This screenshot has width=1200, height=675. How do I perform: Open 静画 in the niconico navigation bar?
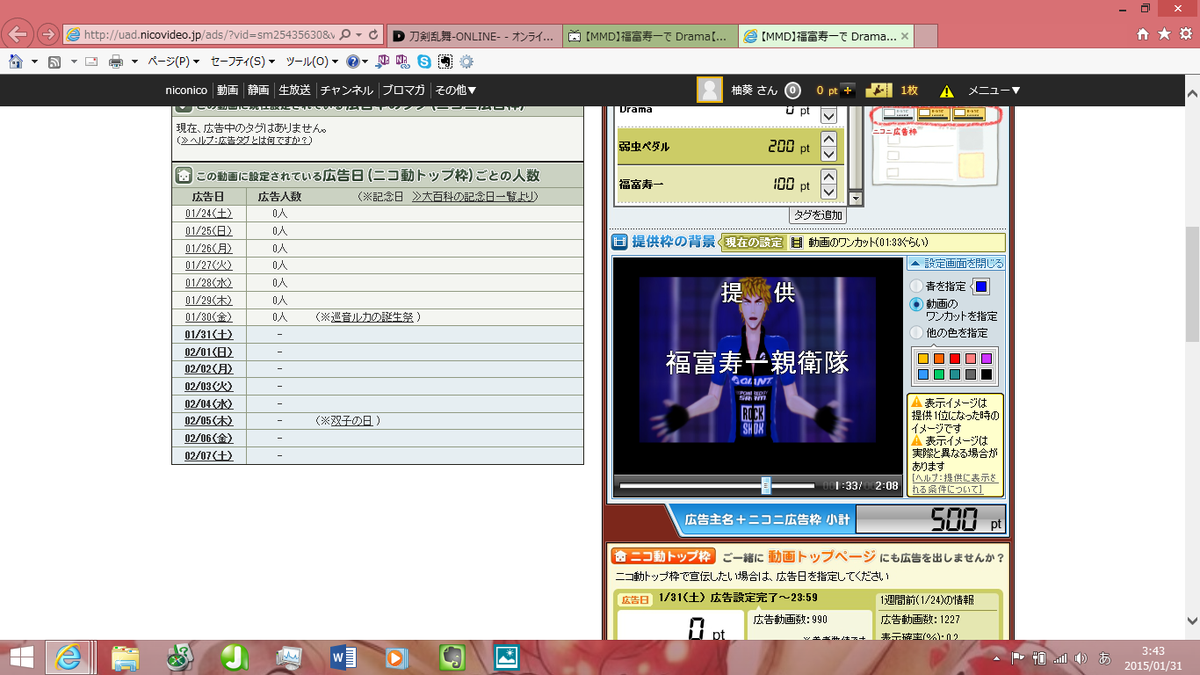[x=259, y=90]
